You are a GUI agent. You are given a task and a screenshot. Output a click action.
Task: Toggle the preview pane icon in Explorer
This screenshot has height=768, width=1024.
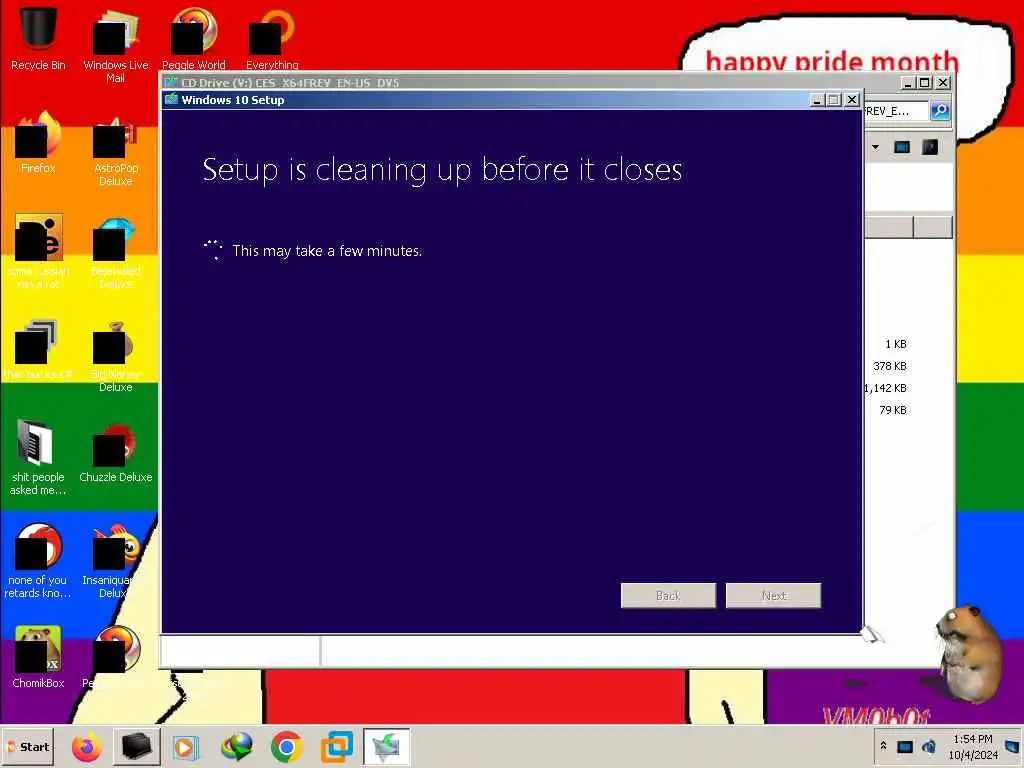click(902, 148)
